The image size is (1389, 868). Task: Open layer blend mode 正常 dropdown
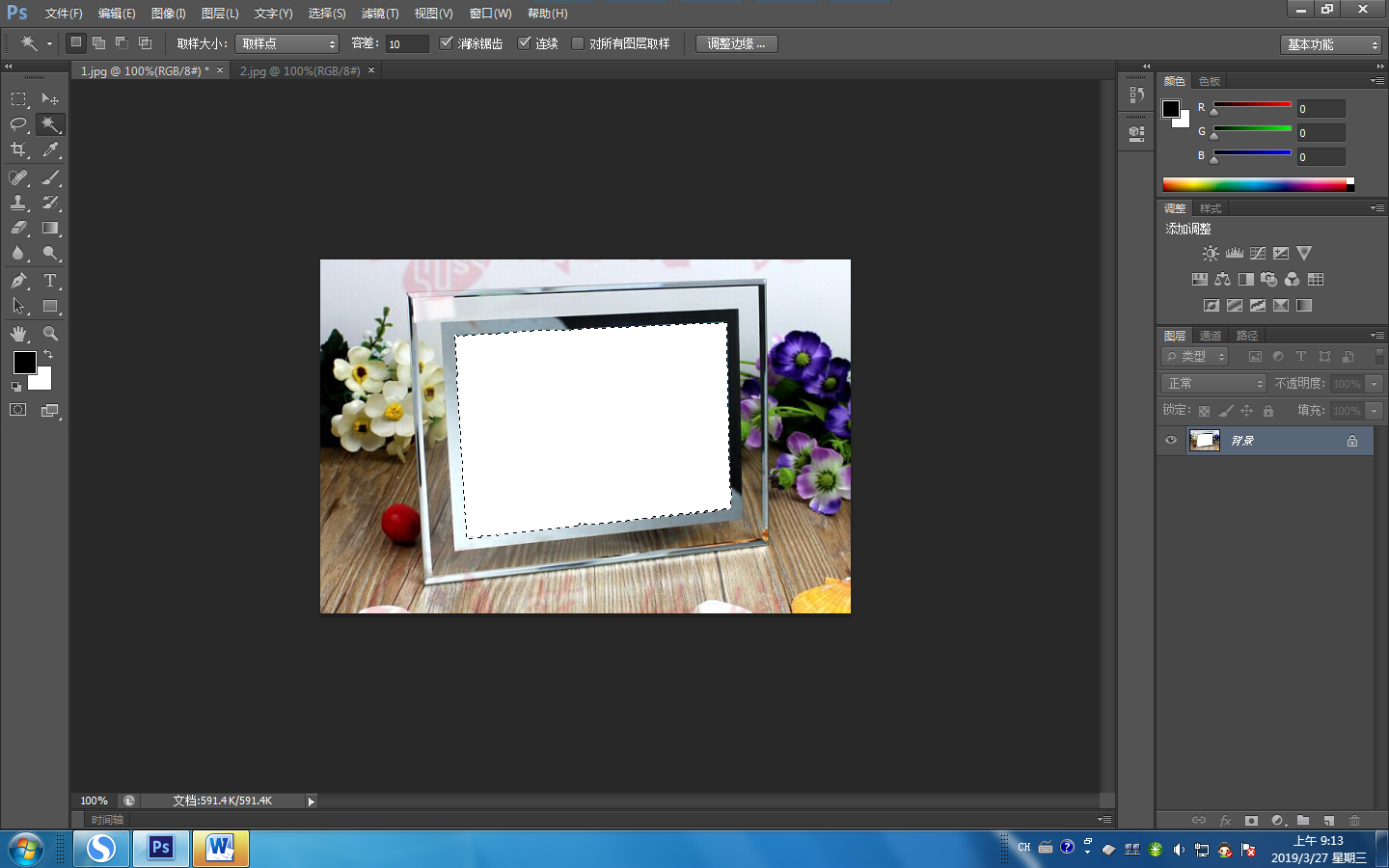click(x=1212, y=384)
